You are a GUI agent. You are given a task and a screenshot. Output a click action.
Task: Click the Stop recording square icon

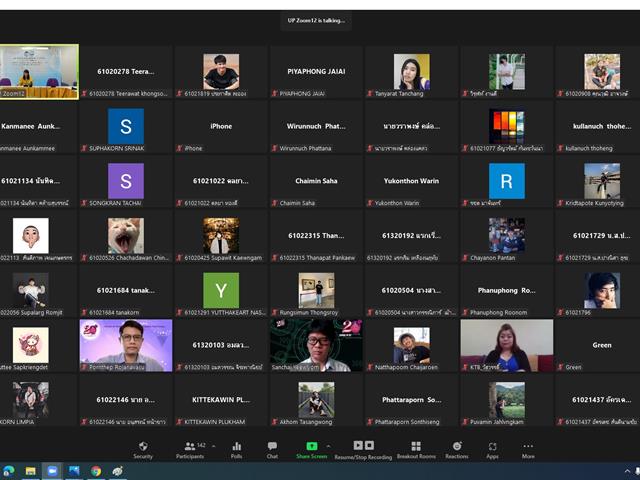pos(369,445)
